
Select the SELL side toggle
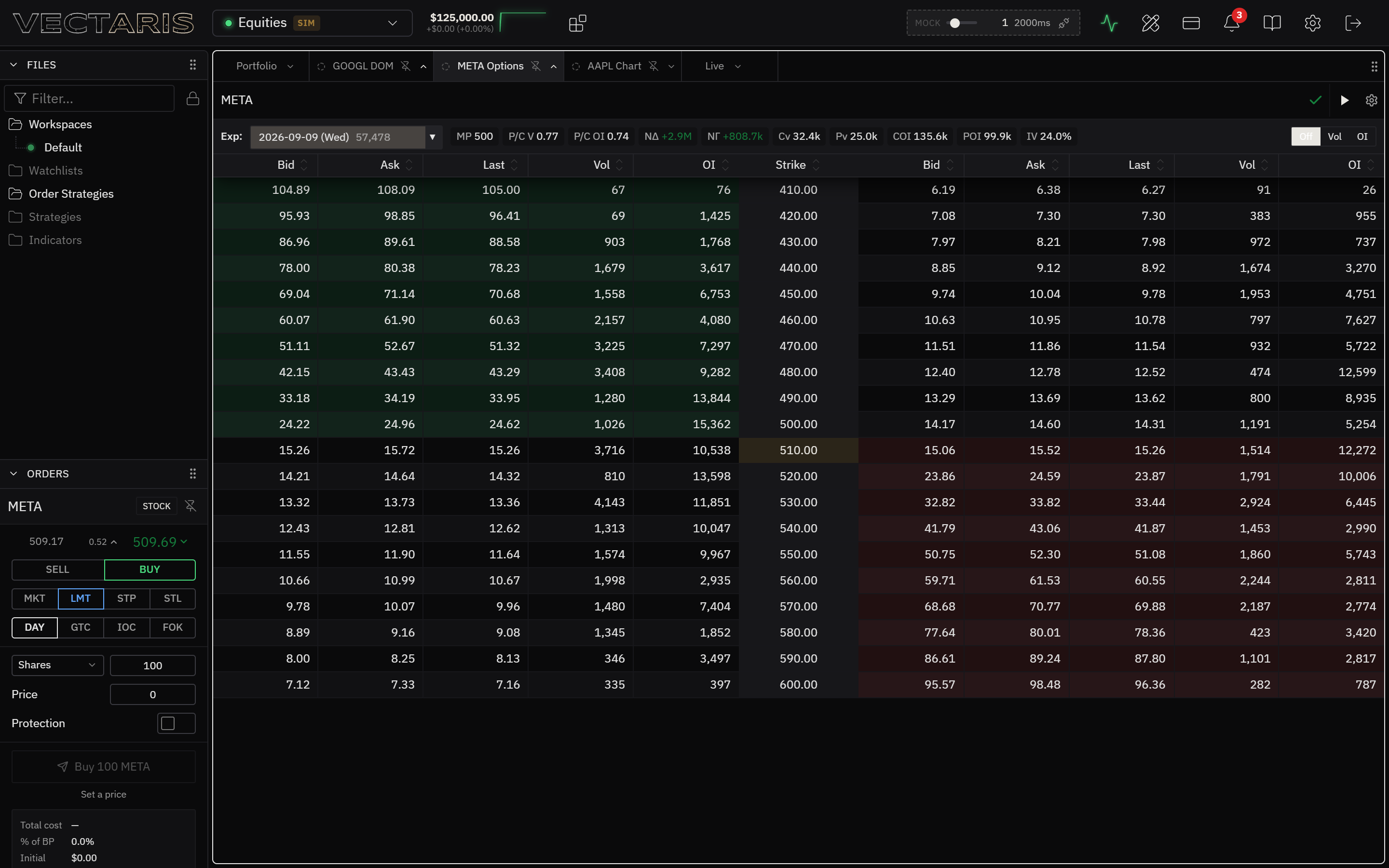pos(57,570)
